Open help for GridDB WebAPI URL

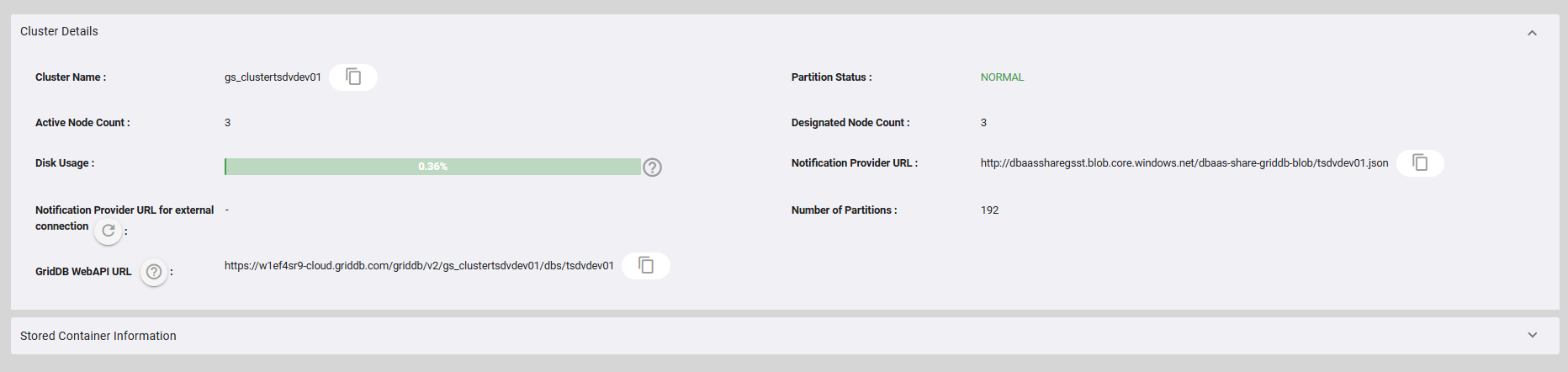[x=154, y=272]
